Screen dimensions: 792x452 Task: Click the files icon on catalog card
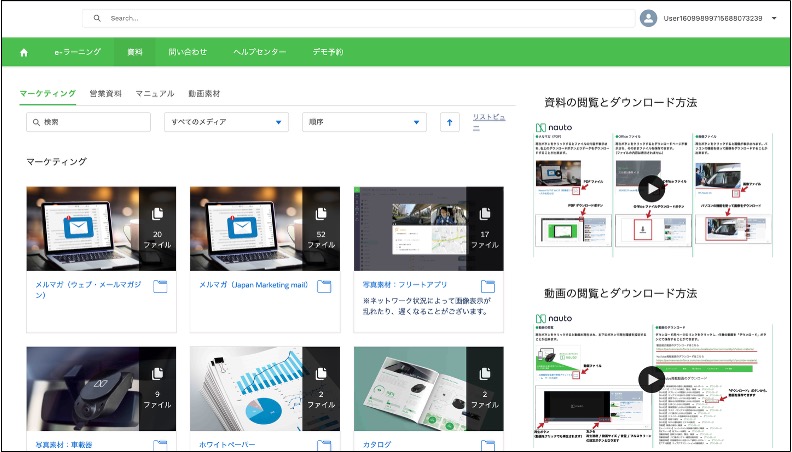484,374
